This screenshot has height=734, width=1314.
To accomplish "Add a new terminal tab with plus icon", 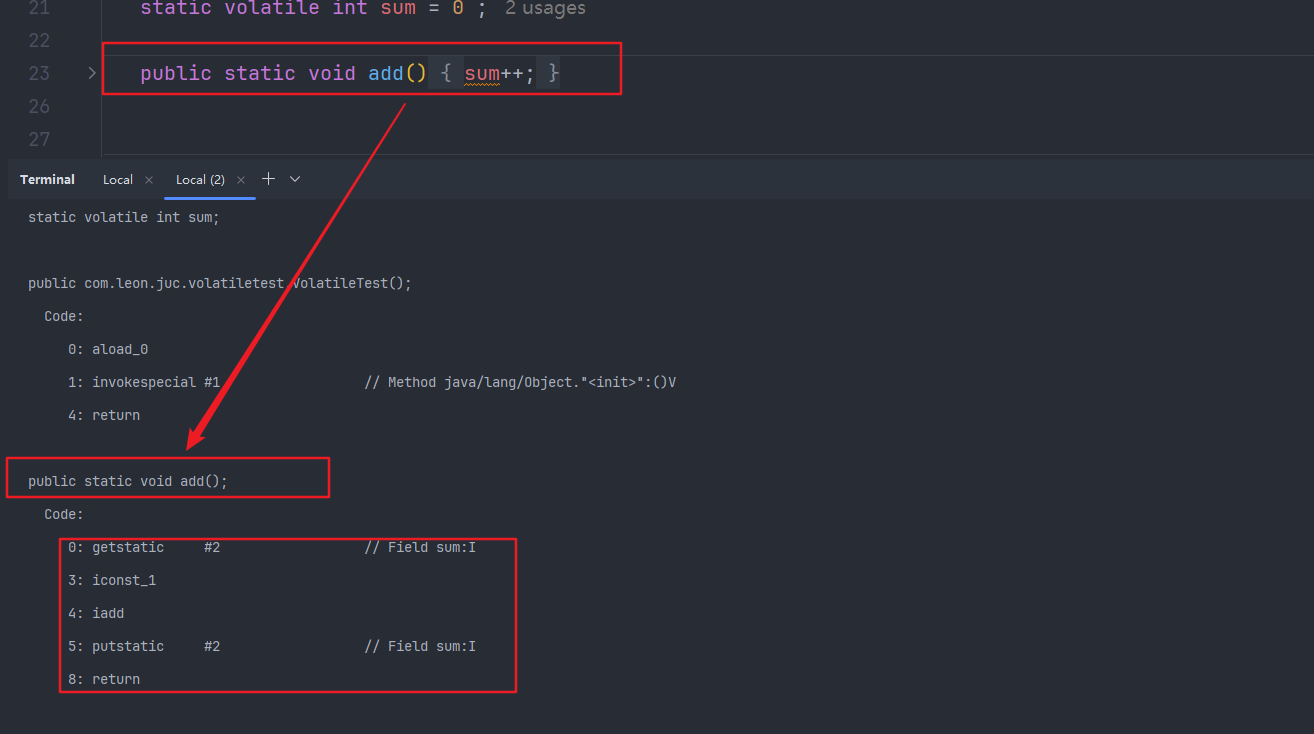I will point(268,179).
